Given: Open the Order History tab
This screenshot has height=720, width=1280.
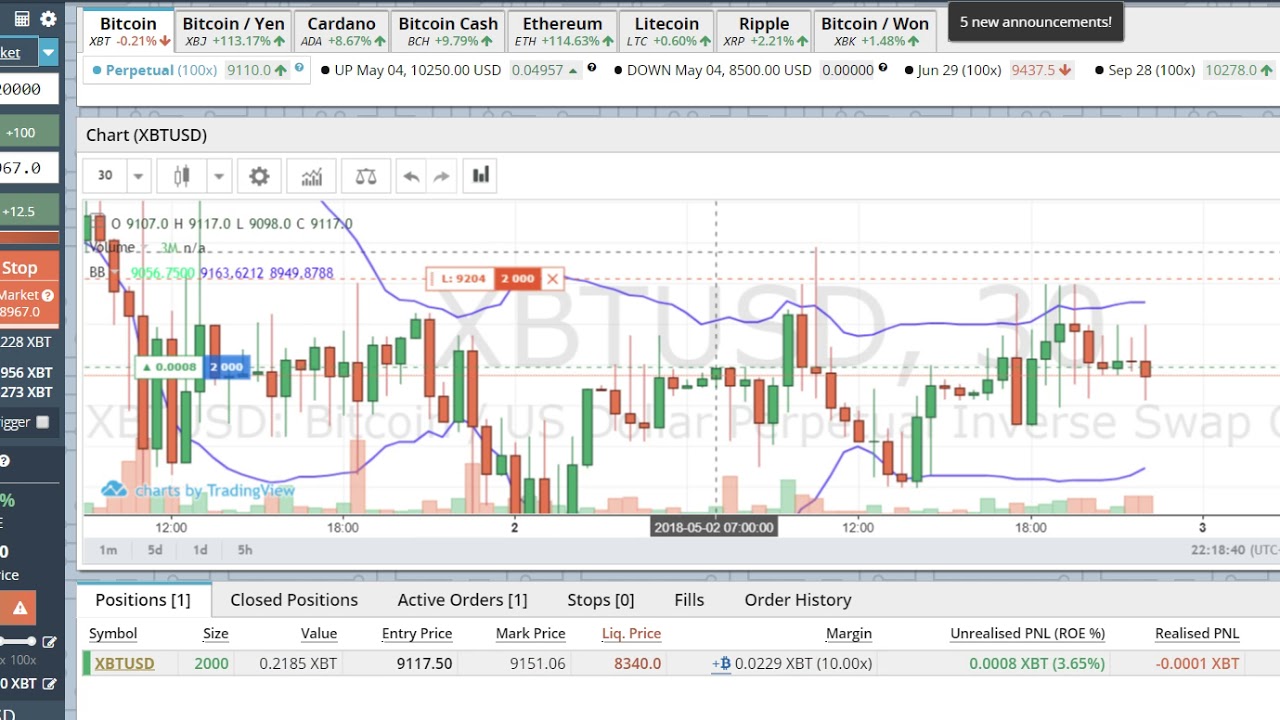Looking at the screenshot, I should 798,600.
